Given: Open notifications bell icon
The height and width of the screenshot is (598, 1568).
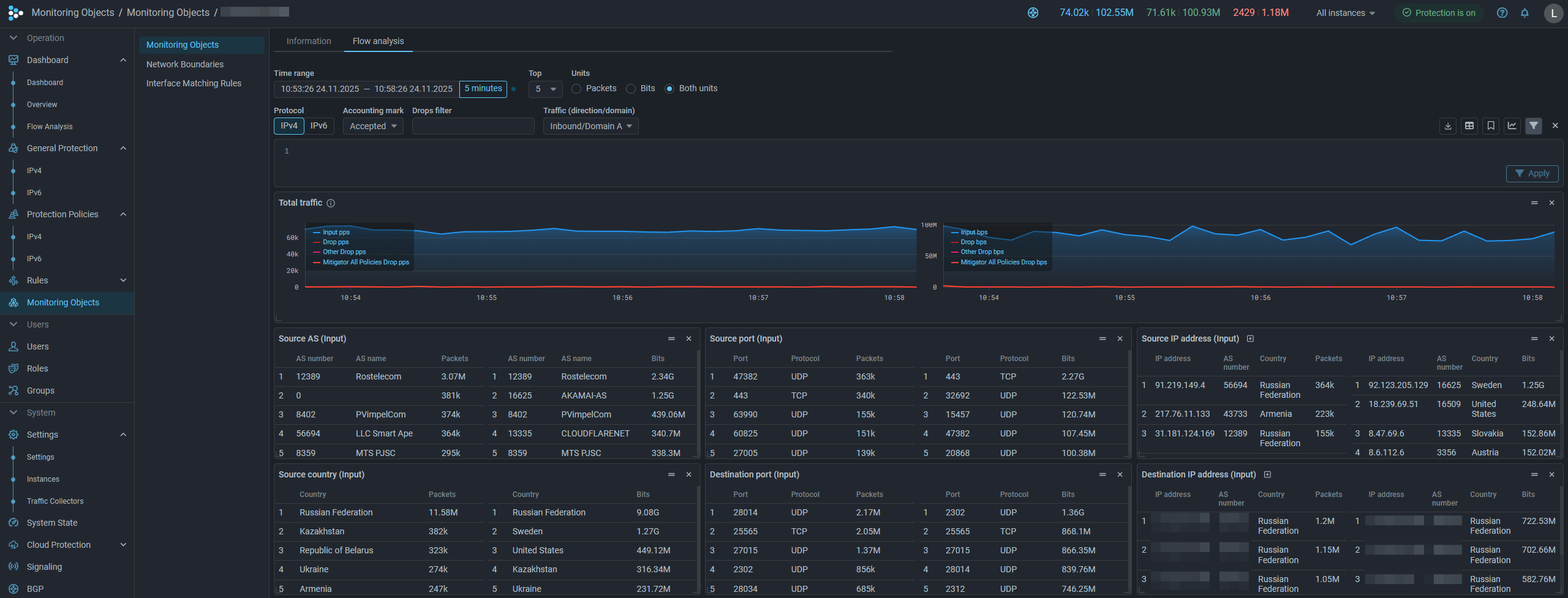Looking at the screenshot, I should [x=1525, y=13].
